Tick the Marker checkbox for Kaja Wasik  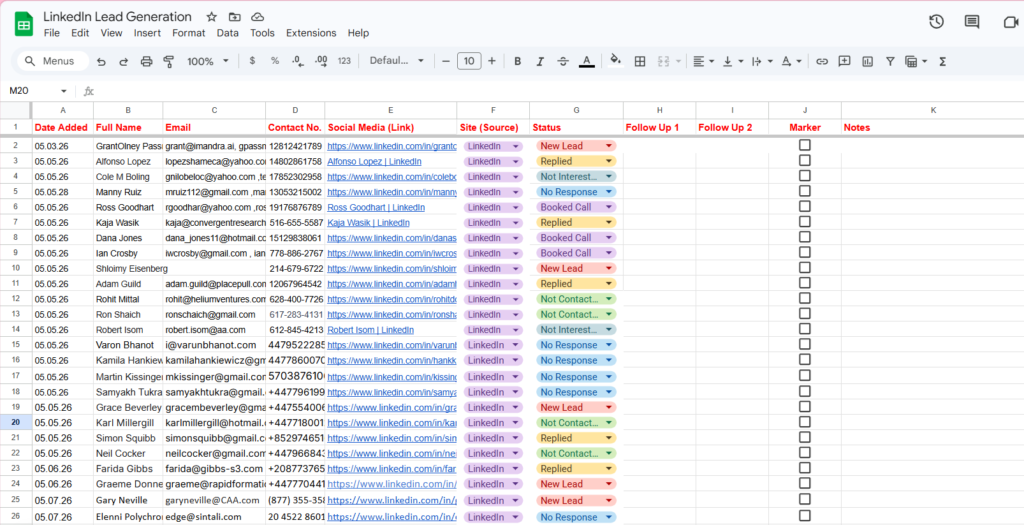(x=805, y=222)
